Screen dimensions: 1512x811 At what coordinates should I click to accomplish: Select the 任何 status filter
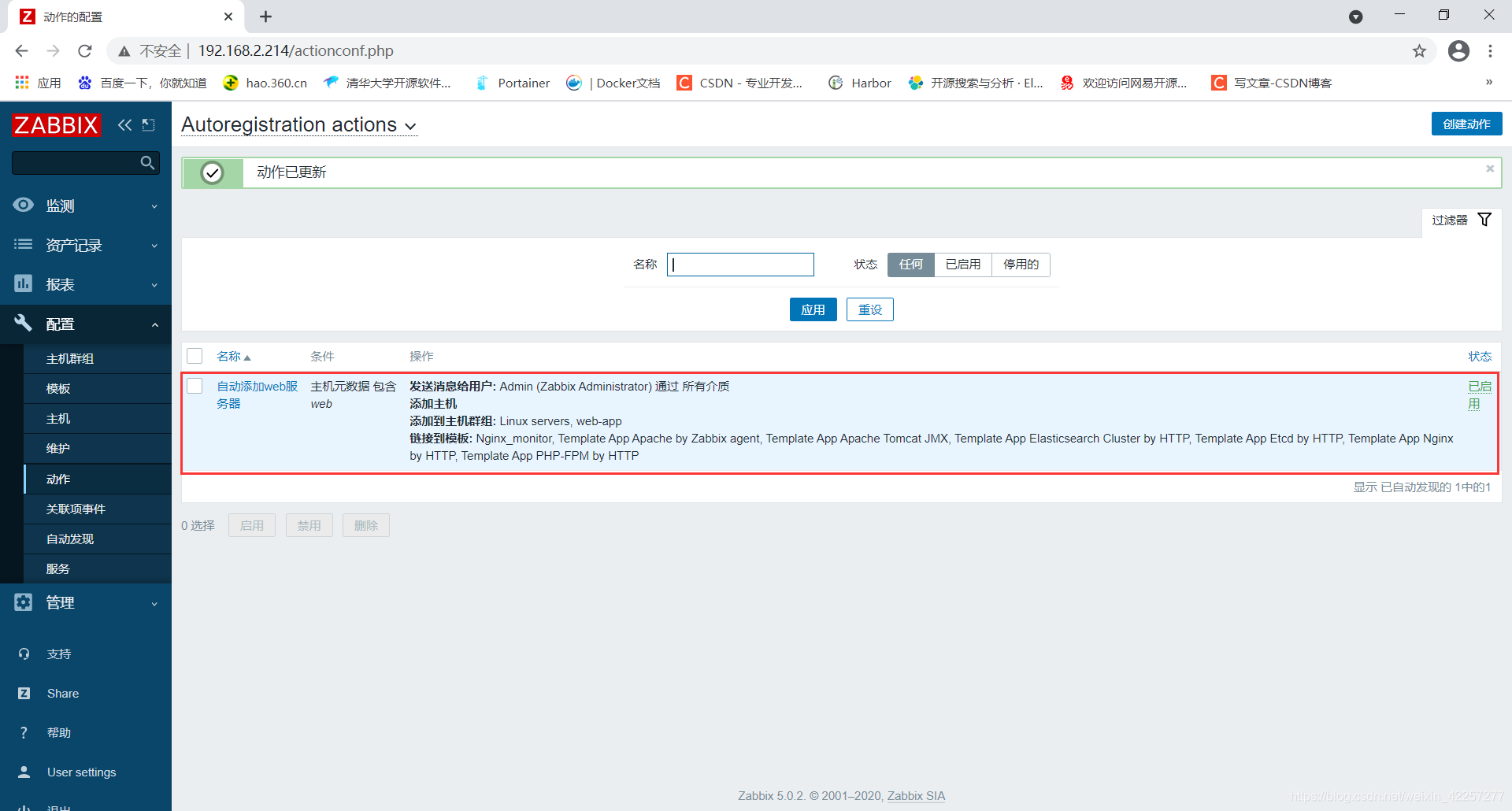[910, 265]
